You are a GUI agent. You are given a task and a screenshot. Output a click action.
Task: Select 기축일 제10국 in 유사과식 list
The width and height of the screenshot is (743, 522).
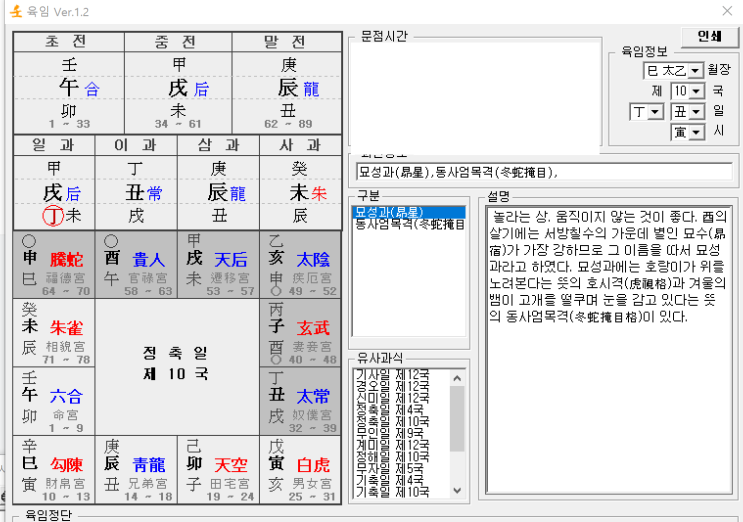click(x=392, y=492)
